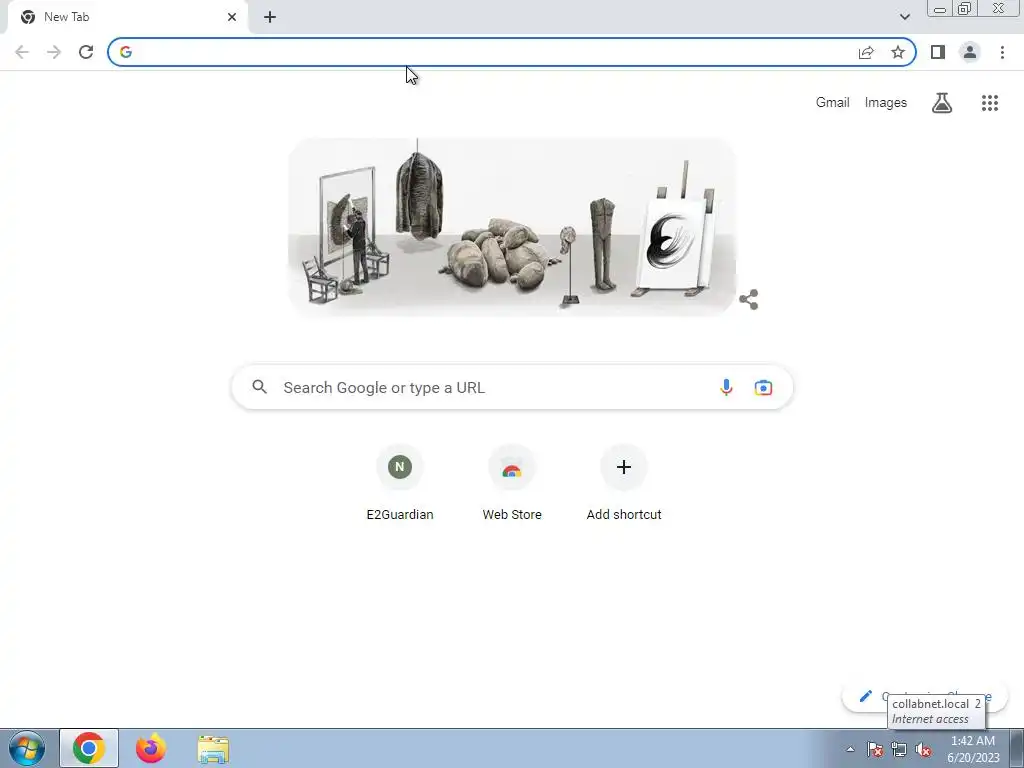Reload the page with the refresh icon
Screen dimensions: 1024x768
(x=86, y=52)
